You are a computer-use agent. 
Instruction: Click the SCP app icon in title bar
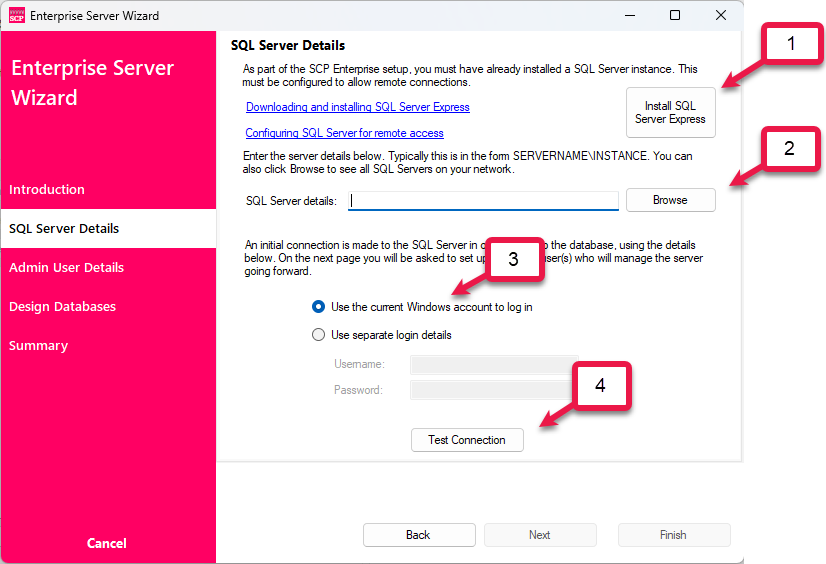[x=17, y=16]
